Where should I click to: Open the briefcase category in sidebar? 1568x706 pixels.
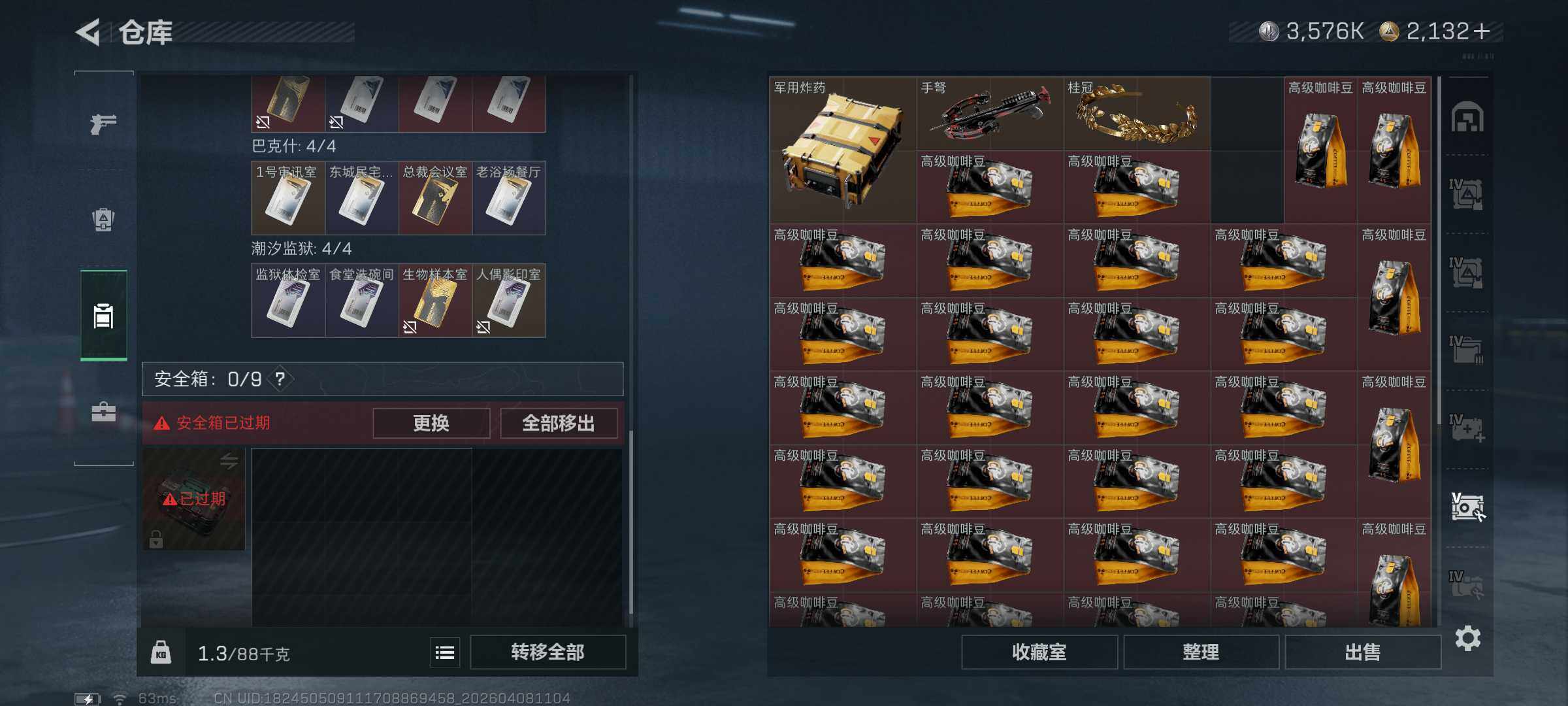click(x=103, y=412)
